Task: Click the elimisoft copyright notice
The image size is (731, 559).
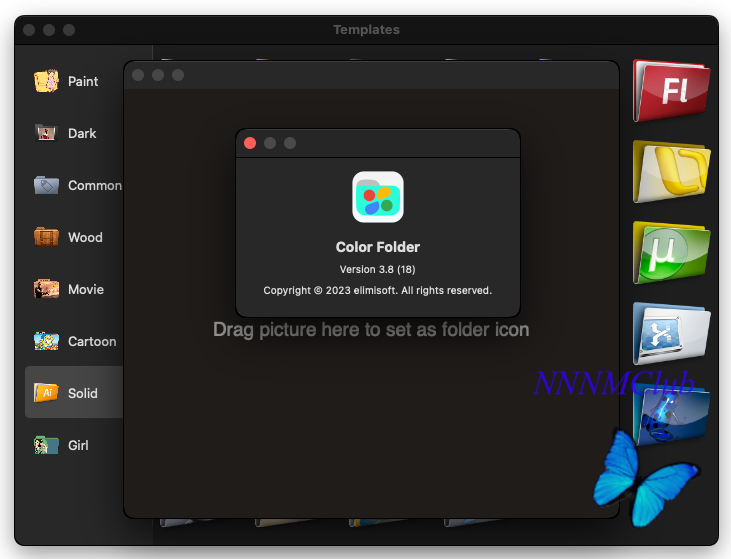Action: [378, 290]
